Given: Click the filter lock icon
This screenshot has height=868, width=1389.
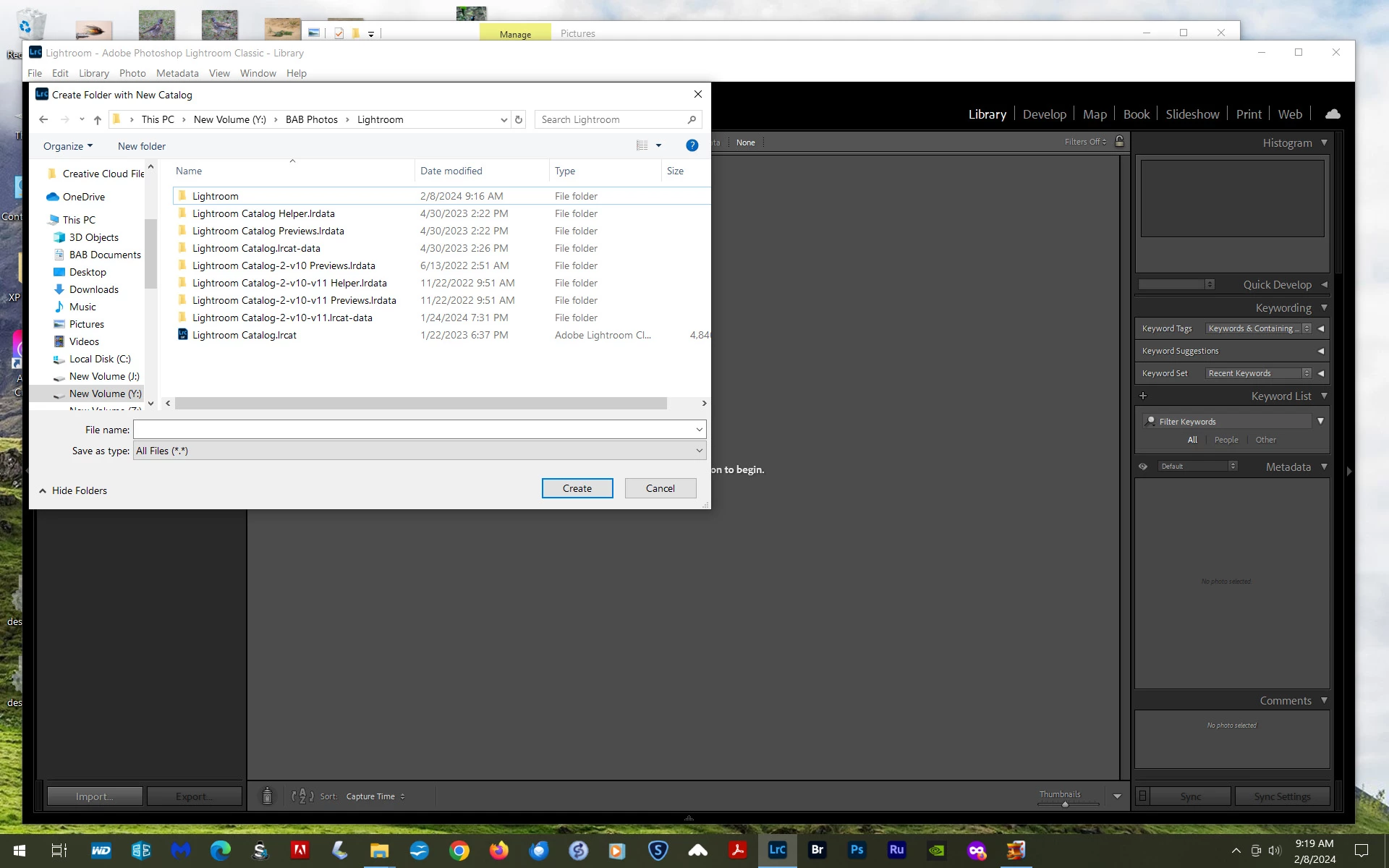Looking at the screenshot, I should [x=1119, y=142].
